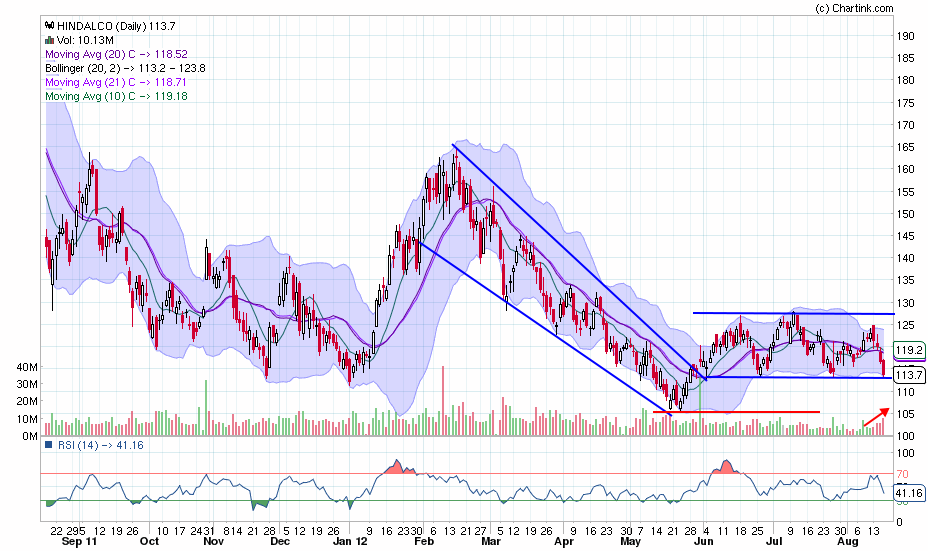Click the Jul month label
The width and height of the screenshot is (930, 551).
pos(774,541)
